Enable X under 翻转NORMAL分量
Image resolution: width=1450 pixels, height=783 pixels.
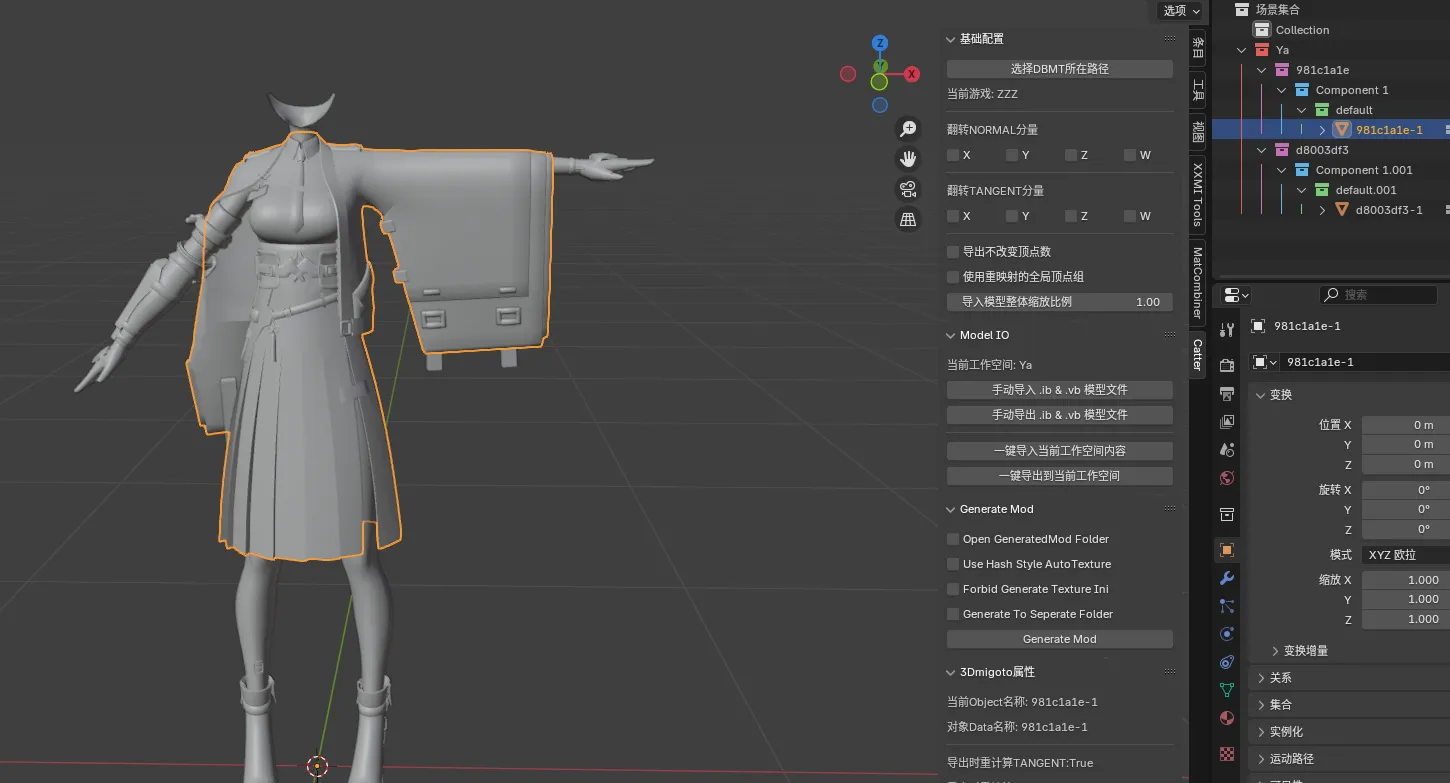953,155
